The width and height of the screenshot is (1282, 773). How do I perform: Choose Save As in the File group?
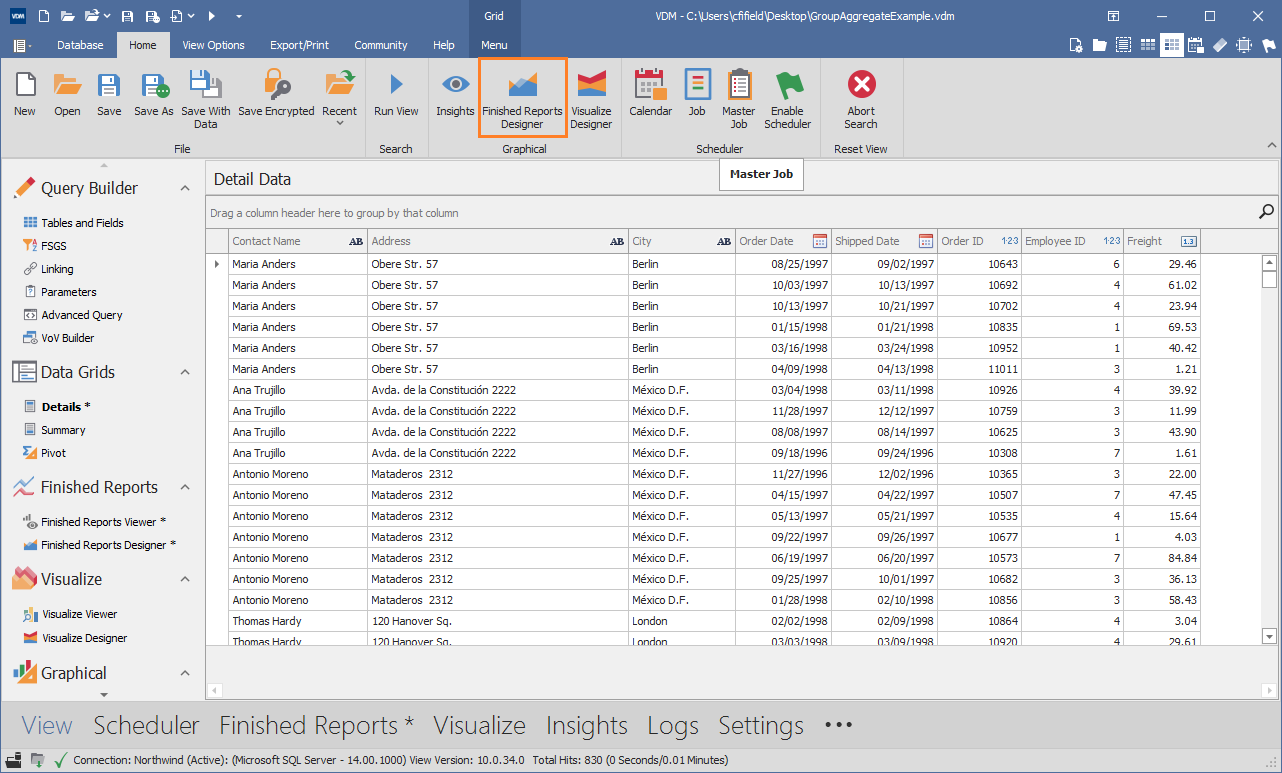tap(154, 95)
